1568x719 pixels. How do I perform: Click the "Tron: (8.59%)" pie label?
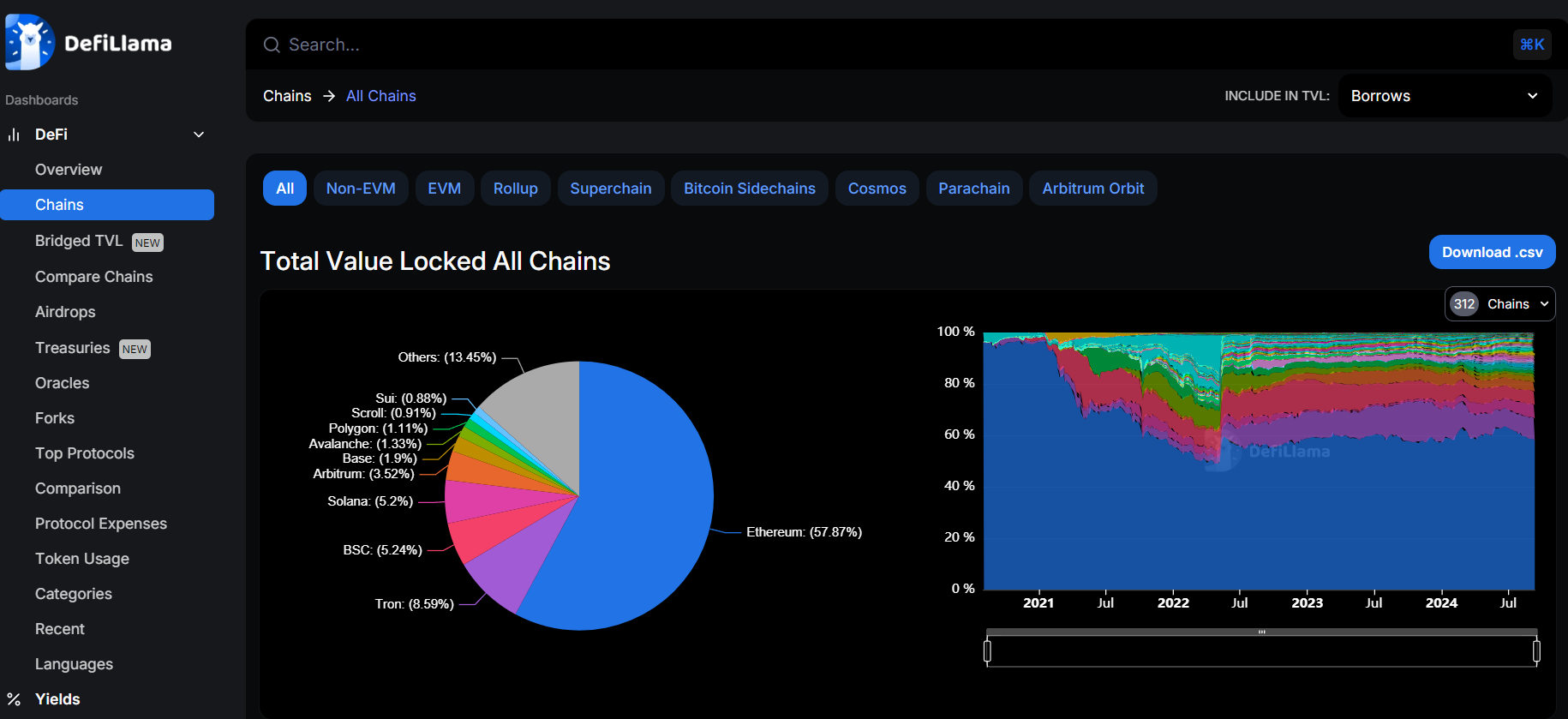[x=414, y=604]
